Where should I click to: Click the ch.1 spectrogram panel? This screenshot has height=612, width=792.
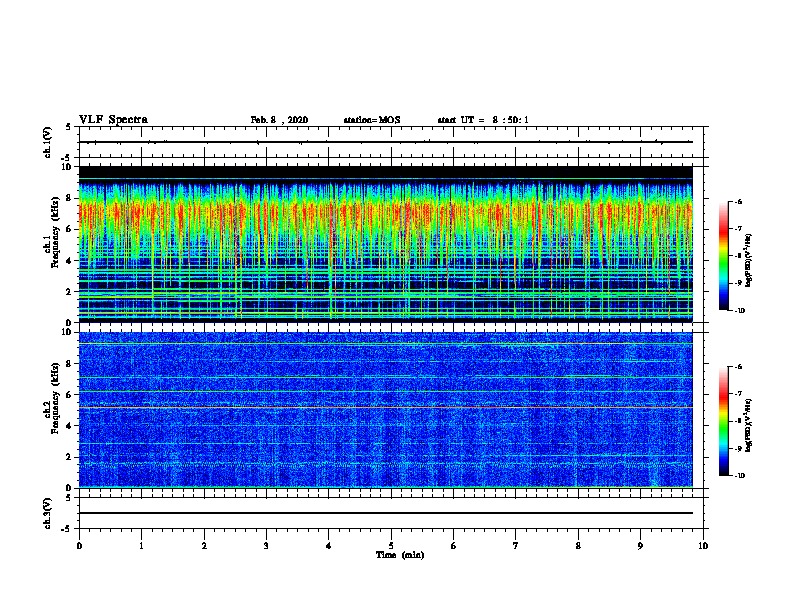[385, 244]
